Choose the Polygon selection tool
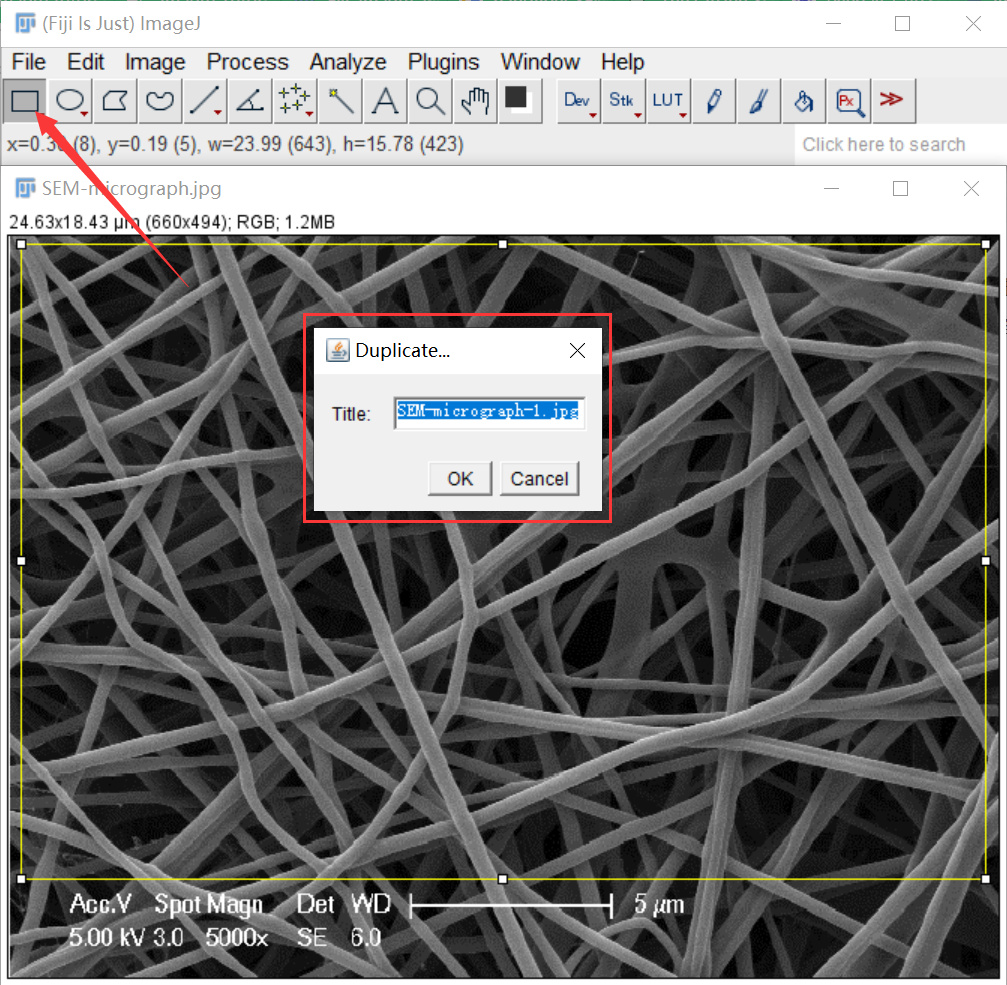 coord(116,100)
